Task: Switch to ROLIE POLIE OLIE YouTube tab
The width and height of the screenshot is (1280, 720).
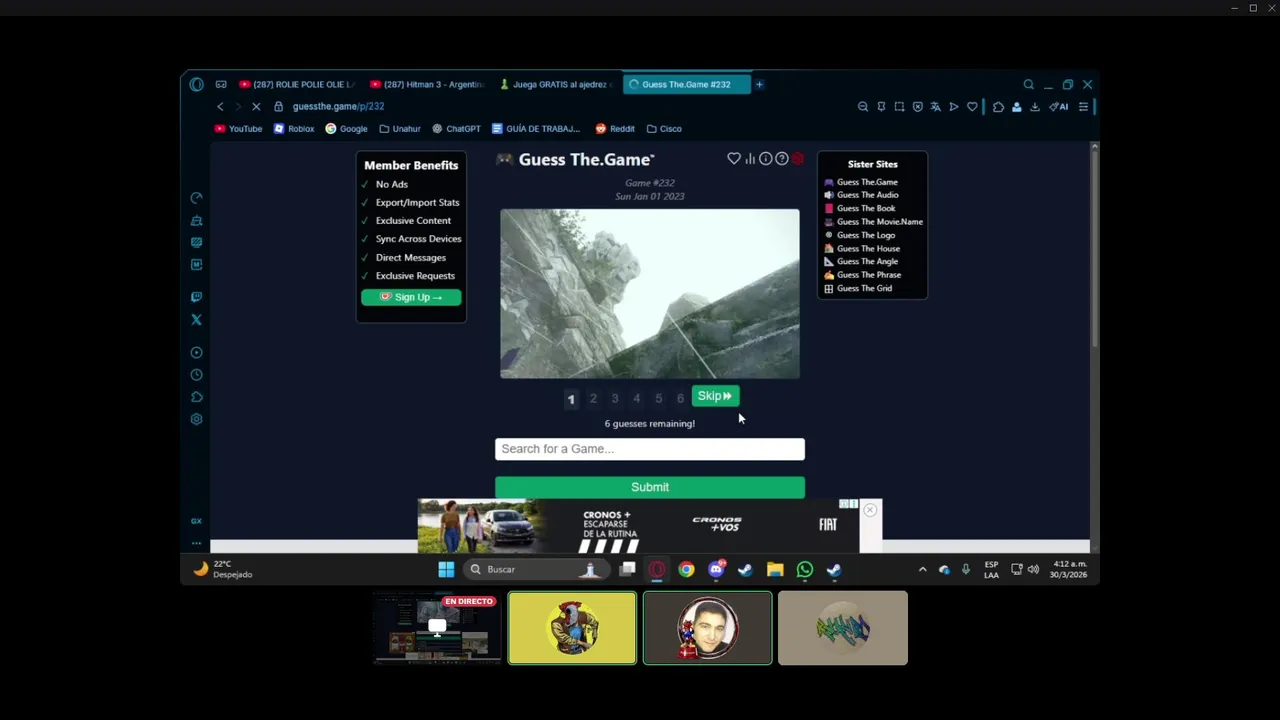Action: point(297,85)
